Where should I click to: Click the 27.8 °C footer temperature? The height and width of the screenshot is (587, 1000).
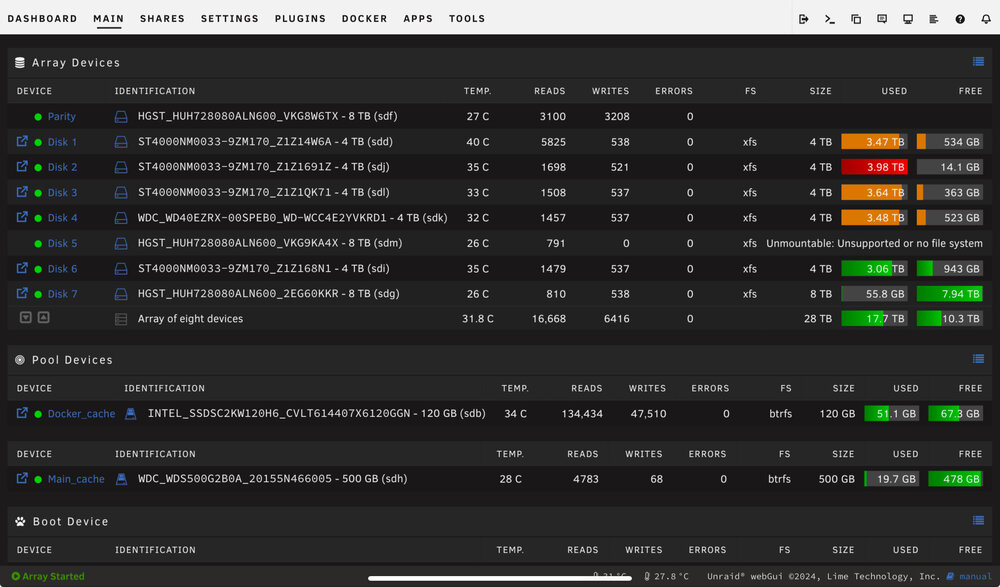click(672, 576)
